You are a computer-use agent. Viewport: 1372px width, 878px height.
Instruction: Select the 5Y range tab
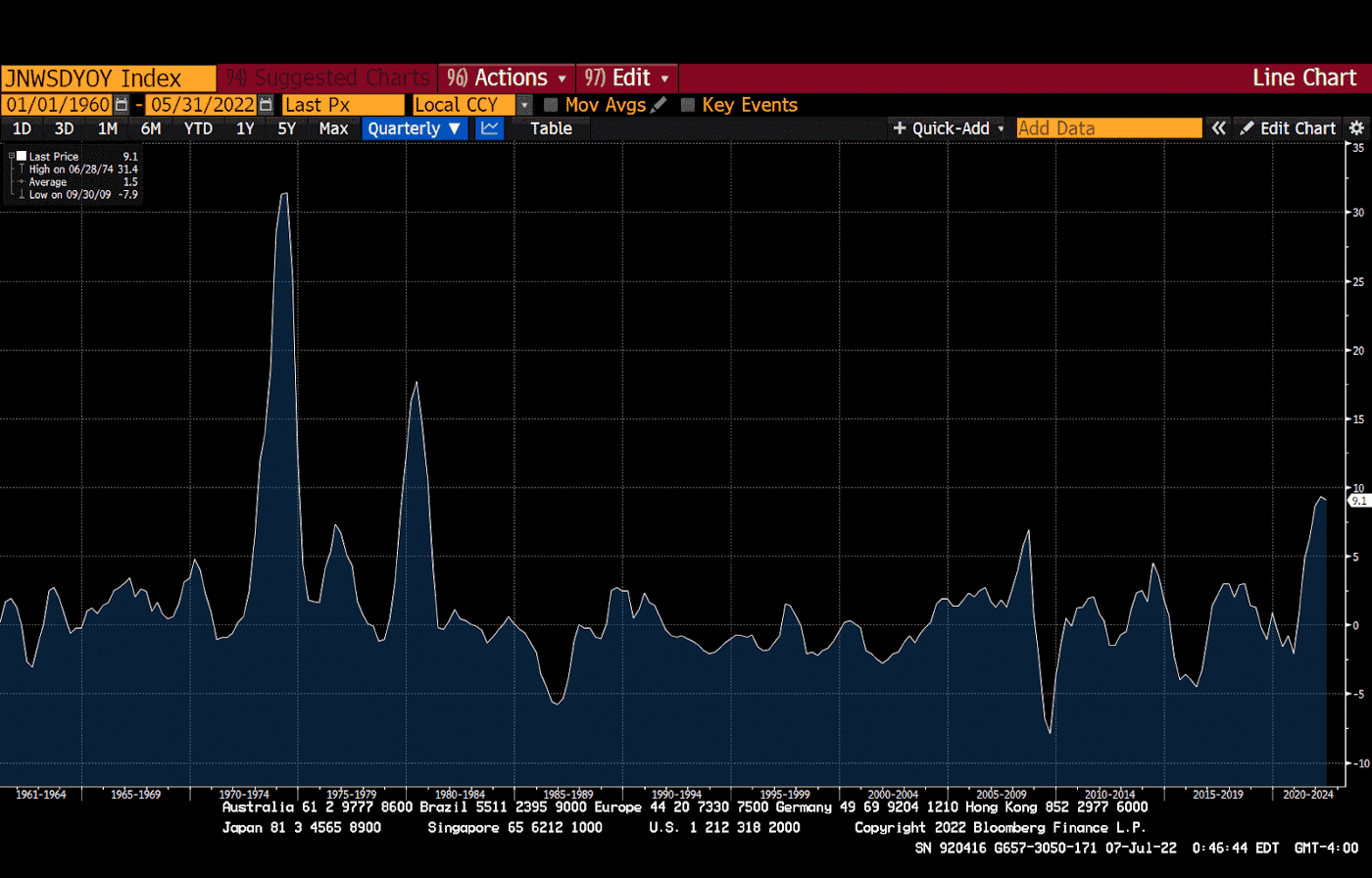(x=286, y=128)
